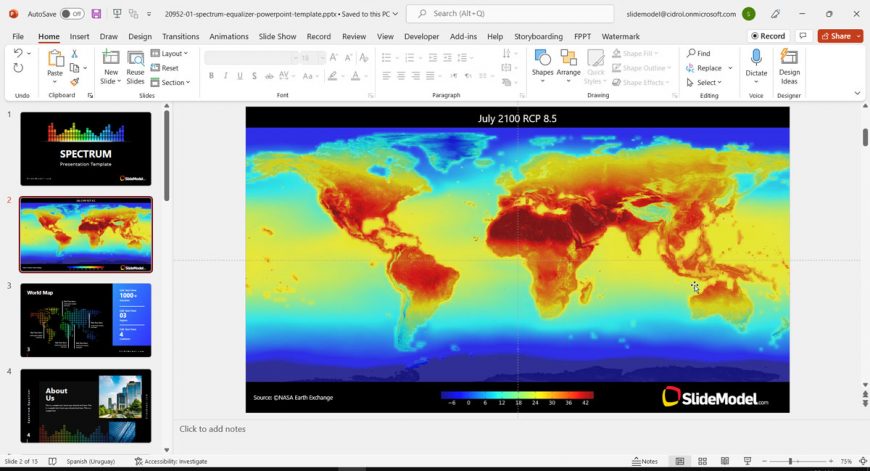Screen dimensions: 870x471
Task: Click the Undo arrow icon
Action: click(x=18, y=53)
